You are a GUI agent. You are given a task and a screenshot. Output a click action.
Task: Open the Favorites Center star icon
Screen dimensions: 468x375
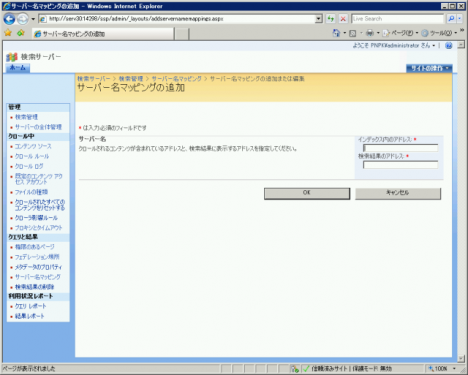click(x=8, y=33)
